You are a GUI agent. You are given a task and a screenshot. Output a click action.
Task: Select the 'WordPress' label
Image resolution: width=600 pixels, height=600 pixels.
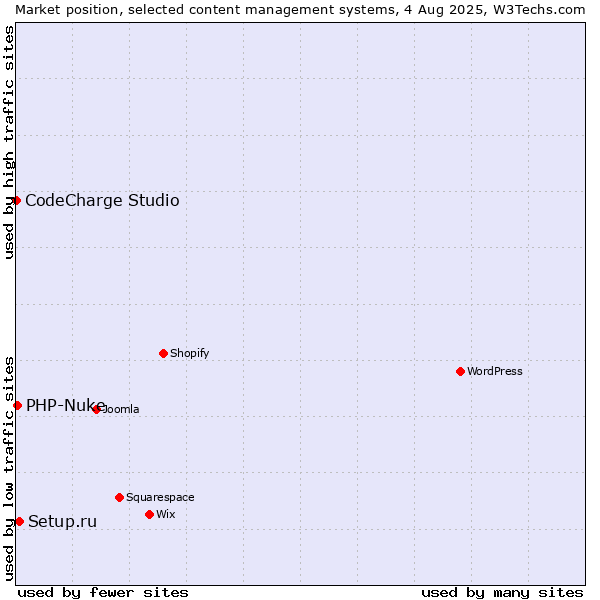click(494, 371)
